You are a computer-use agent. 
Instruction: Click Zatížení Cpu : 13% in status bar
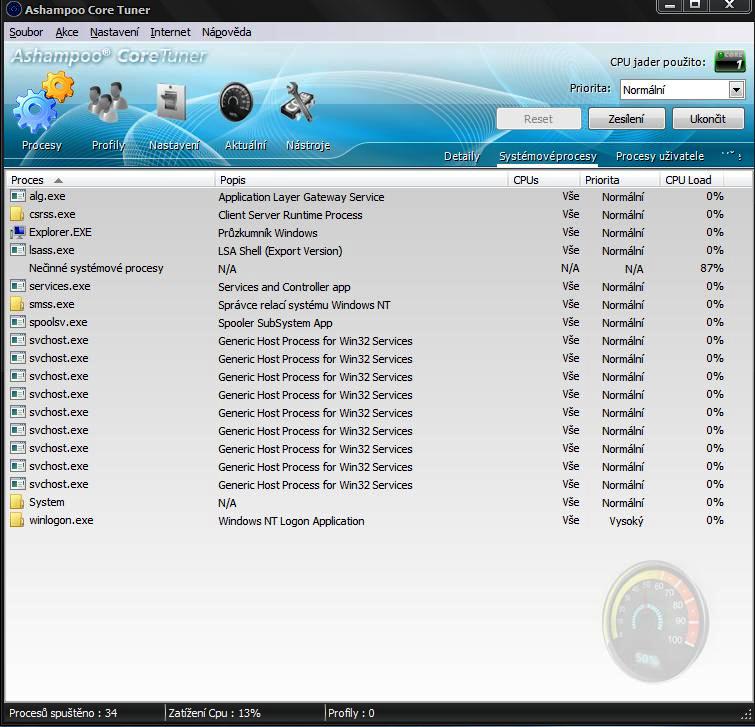[214, 713]
